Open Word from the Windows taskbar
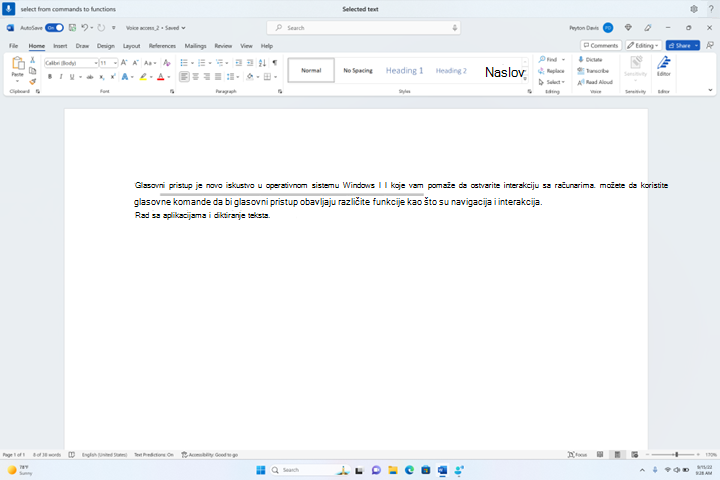Viewport: 720px width, 480px height. (x=442, y=470)
